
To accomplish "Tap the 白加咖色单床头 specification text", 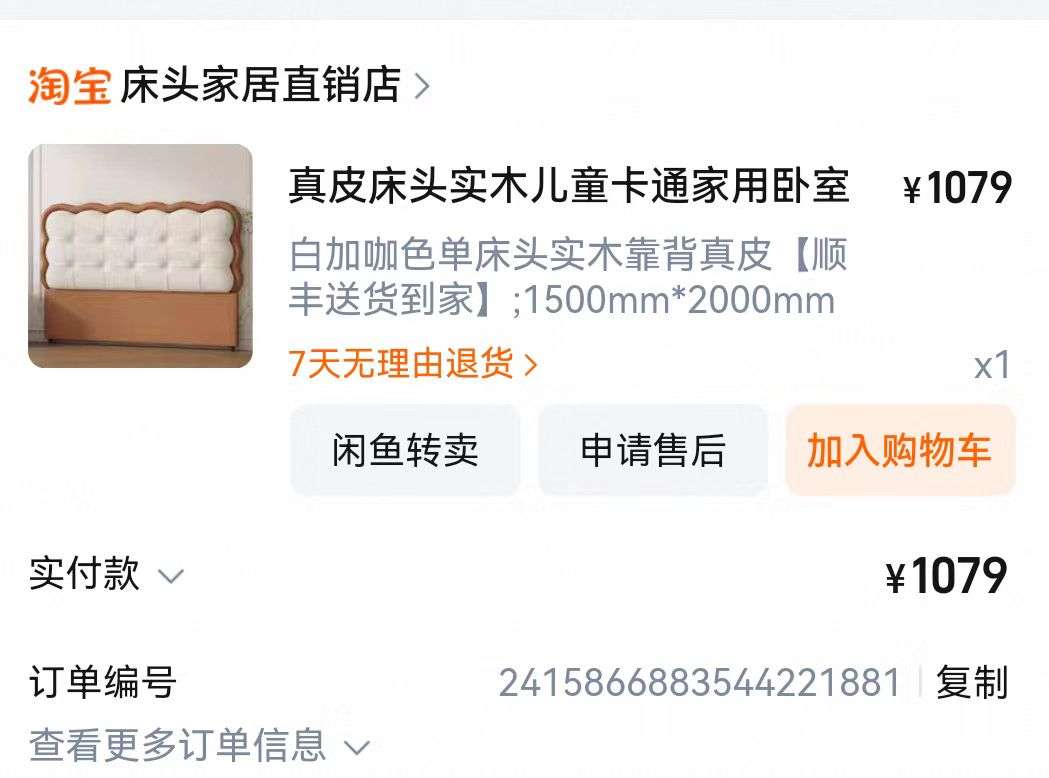I will (568, 276).
